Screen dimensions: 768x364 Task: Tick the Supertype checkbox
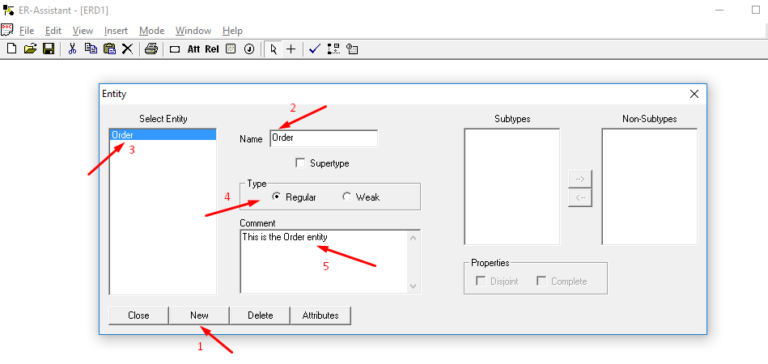pos(300,163)
